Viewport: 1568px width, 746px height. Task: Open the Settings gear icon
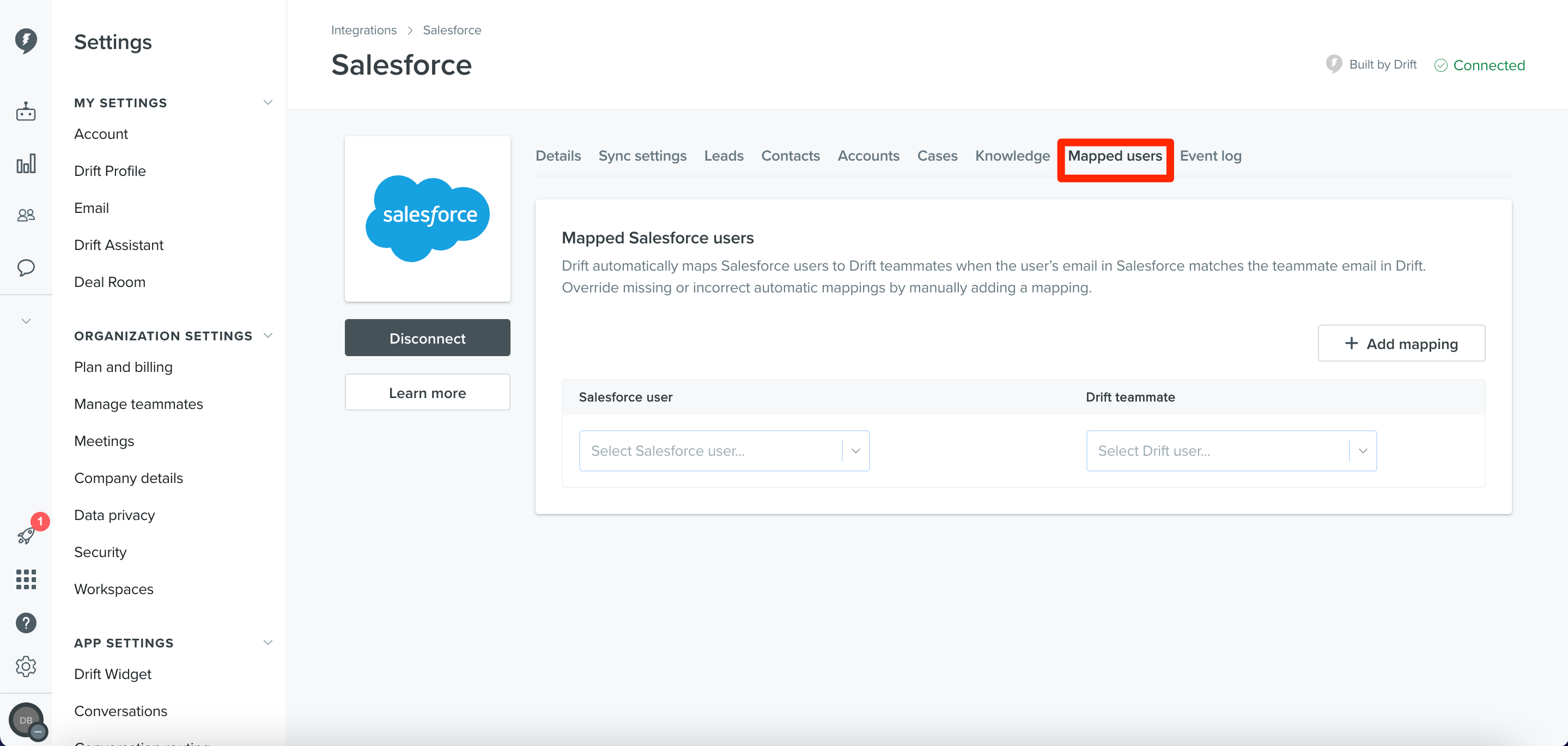pyautogui.click(x=26, y=666)
